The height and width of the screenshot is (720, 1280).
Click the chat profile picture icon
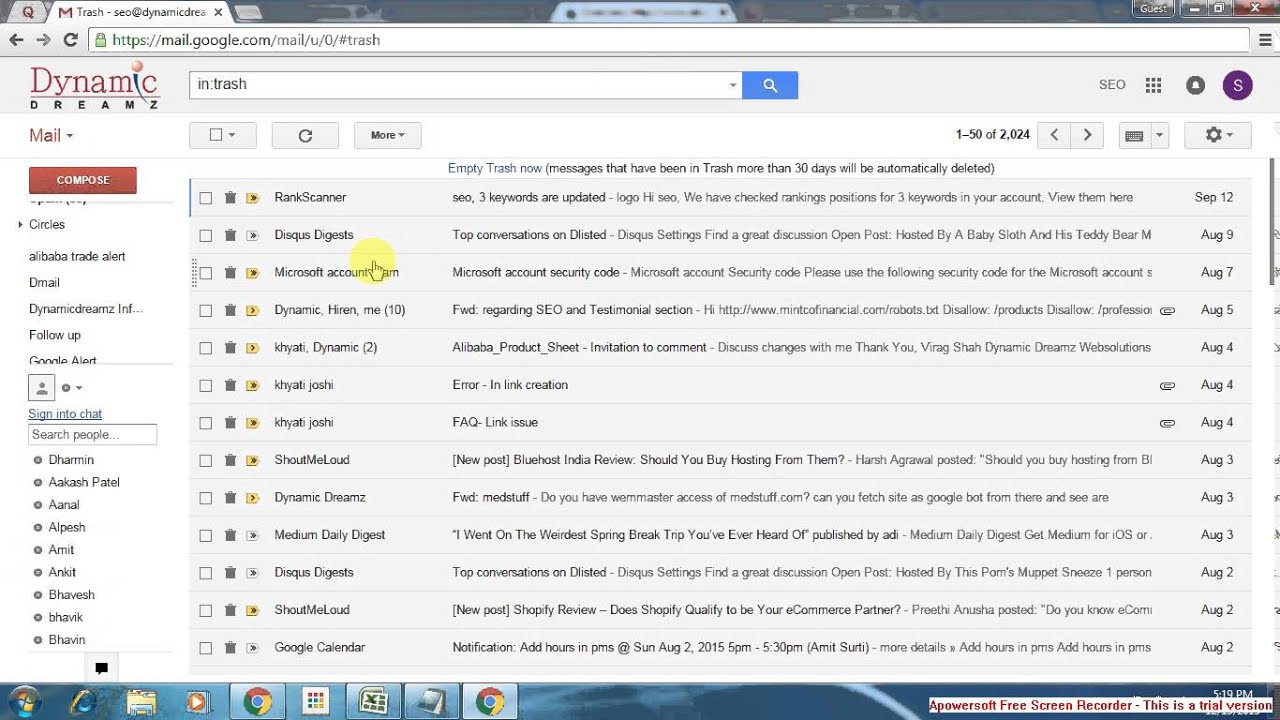41,388
